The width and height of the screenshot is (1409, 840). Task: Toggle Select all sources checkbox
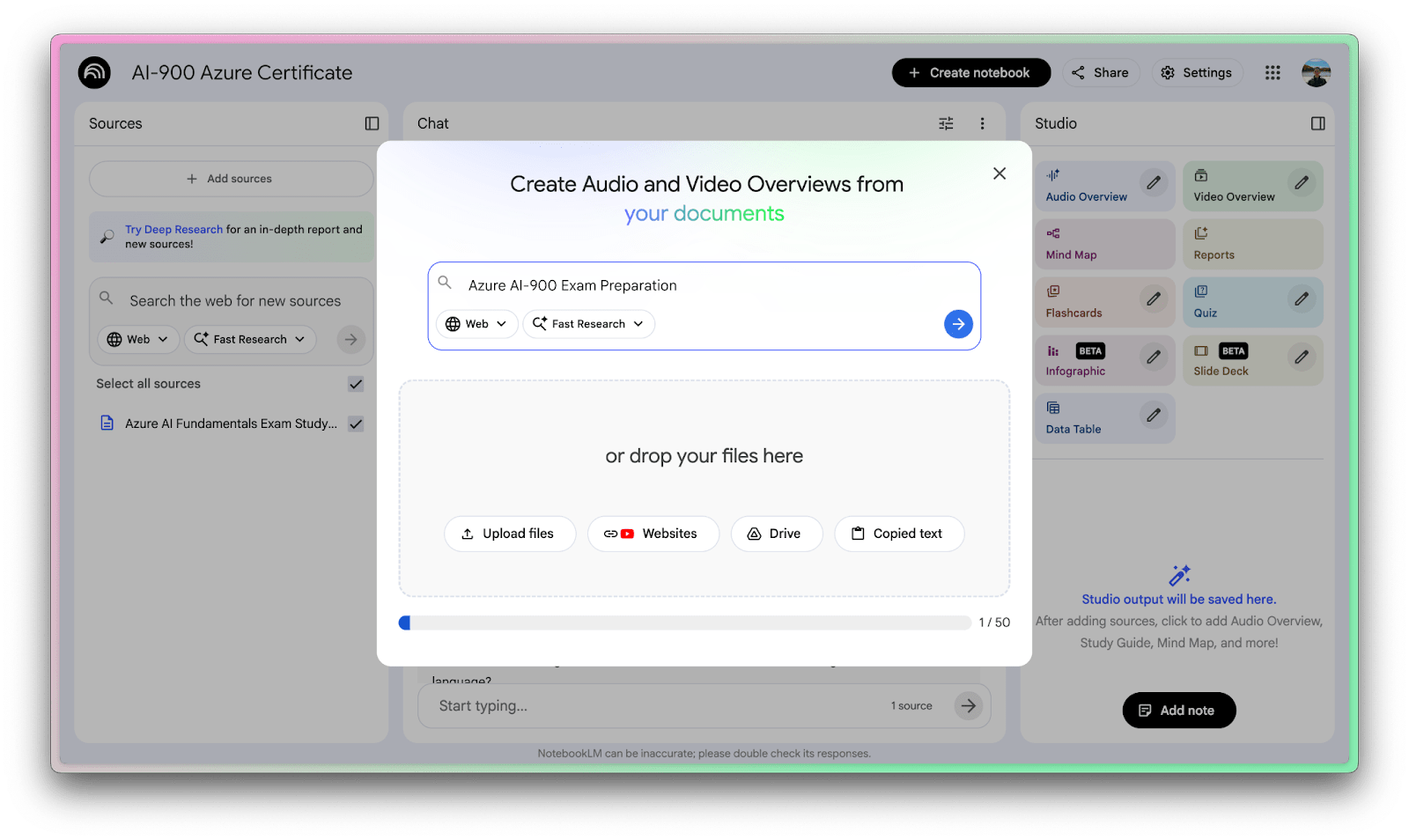[x=356, y=384]
